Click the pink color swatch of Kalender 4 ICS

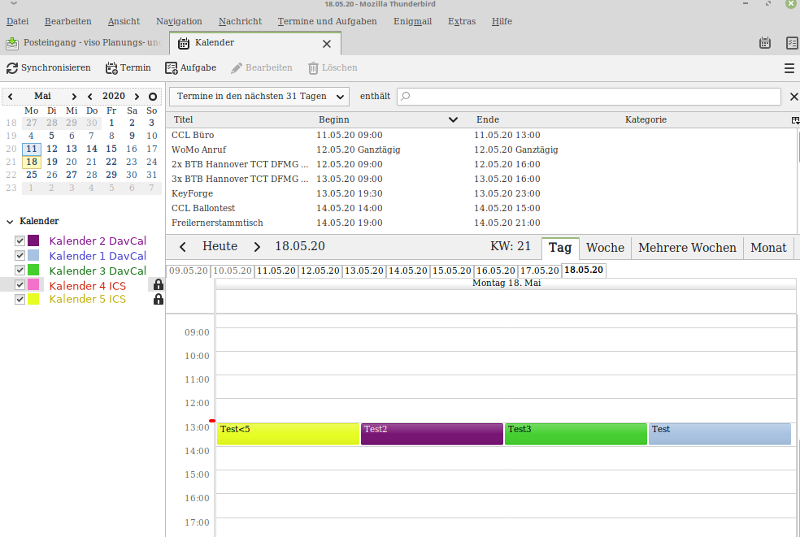34,285
